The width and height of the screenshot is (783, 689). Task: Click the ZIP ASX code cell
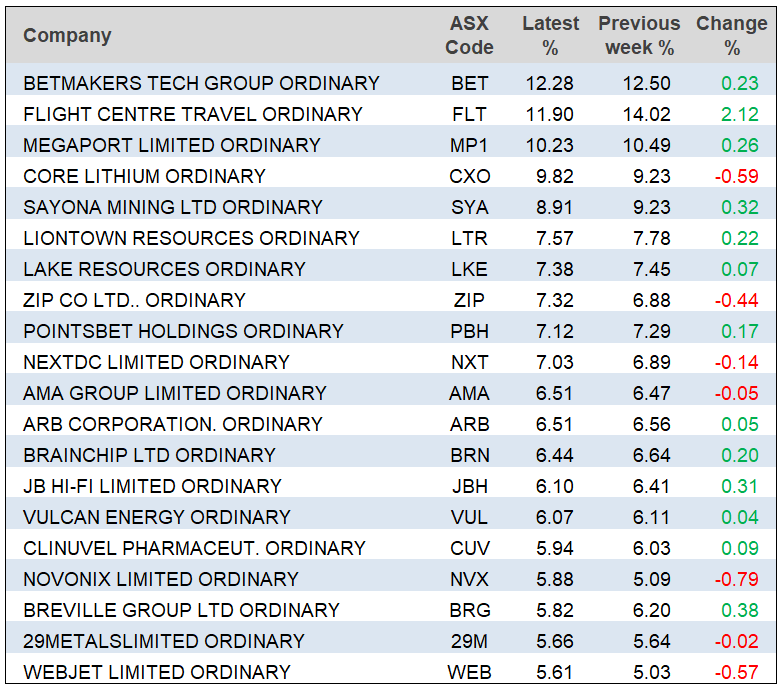point(469,300)
